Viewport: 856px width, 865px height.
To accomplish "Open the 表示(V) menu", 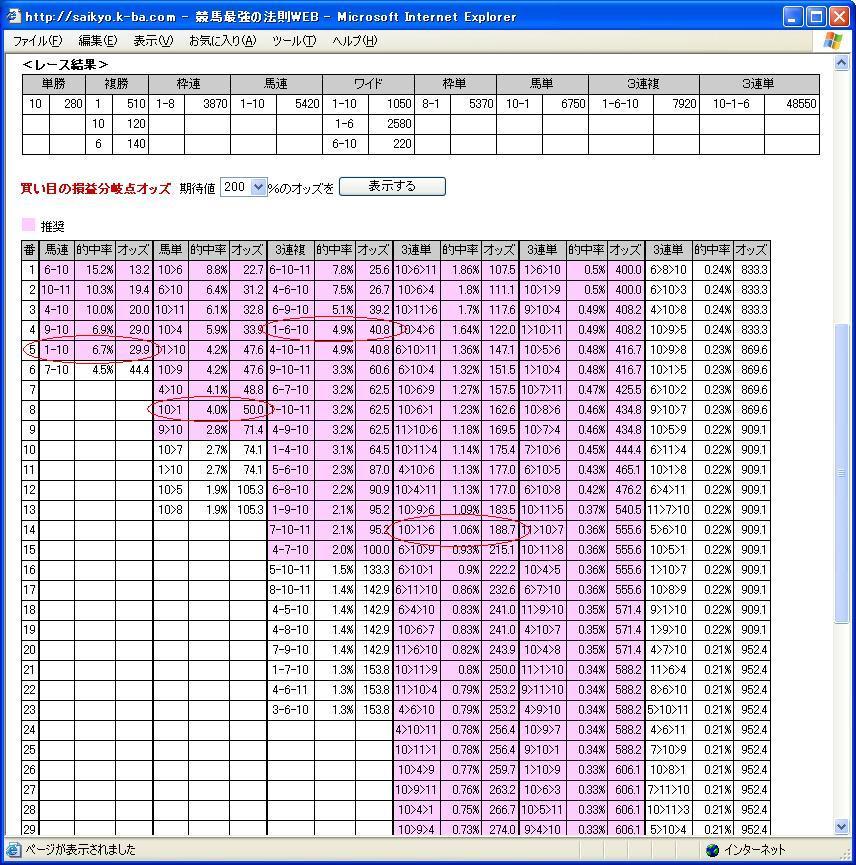I will pos(153,41).
